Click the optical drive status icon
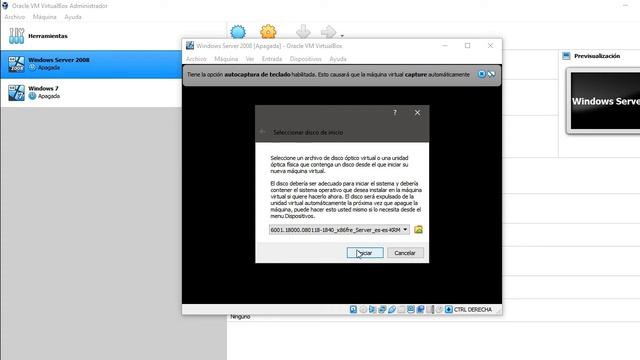Image resolution: width=640 pixels, height=360 pixels. tap(363, 309)
